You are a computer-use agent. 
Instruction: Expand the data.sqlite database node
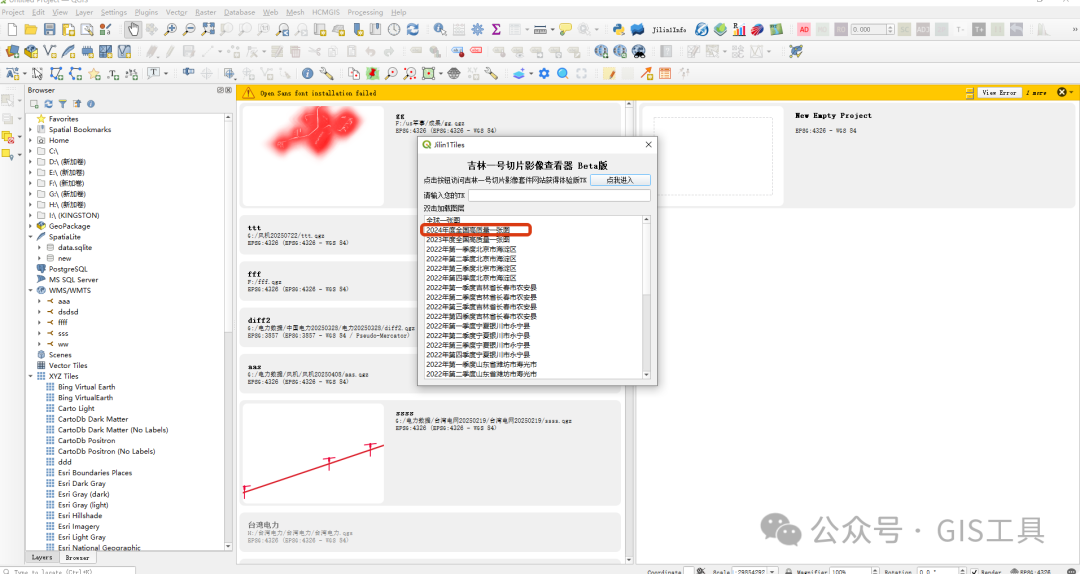click(39, 247)
